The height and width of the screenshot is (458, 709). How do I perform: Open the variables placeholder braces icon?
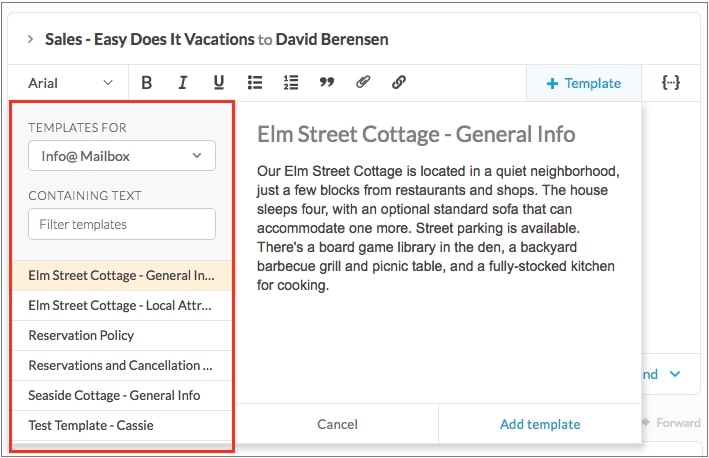coord(671,83)
